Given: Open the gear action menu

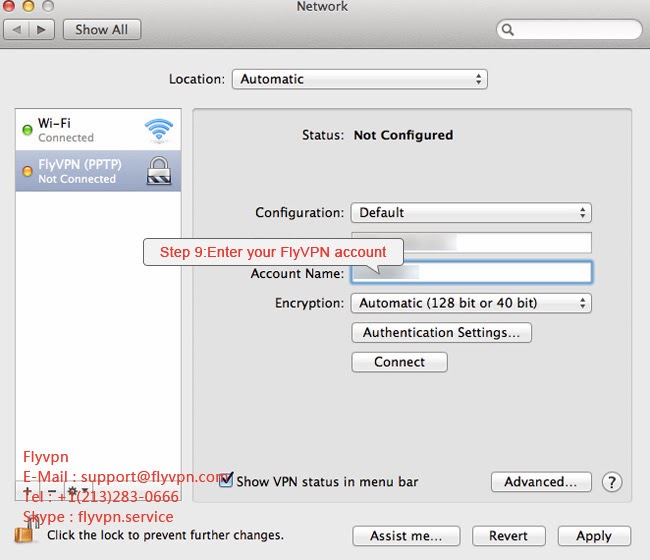Looking at the screenshot, I should [77, 492].
